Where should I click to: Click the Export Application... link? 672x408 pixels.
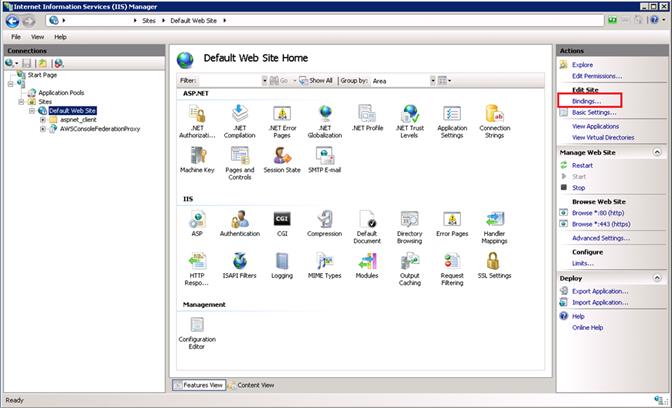pyautogui.click(x=600, y=291)
